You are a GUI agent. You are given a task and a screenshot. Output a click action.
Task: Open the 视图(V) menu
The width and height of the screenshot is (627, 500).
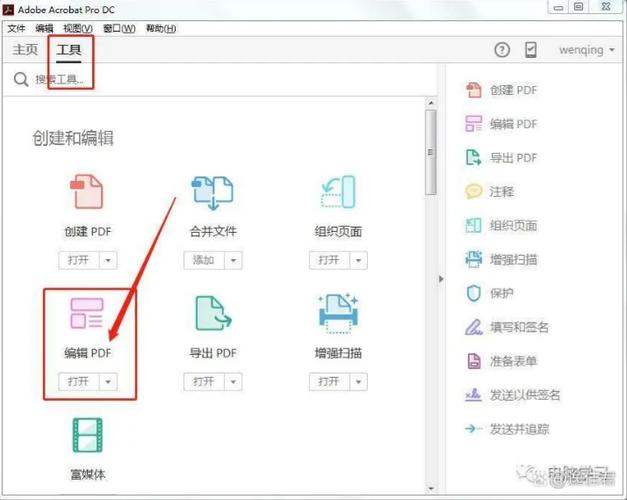point(78,28)
